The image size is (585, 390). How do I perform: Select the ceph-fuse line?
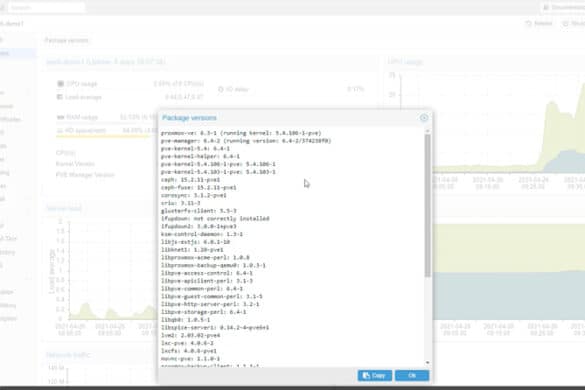point(198,188)
